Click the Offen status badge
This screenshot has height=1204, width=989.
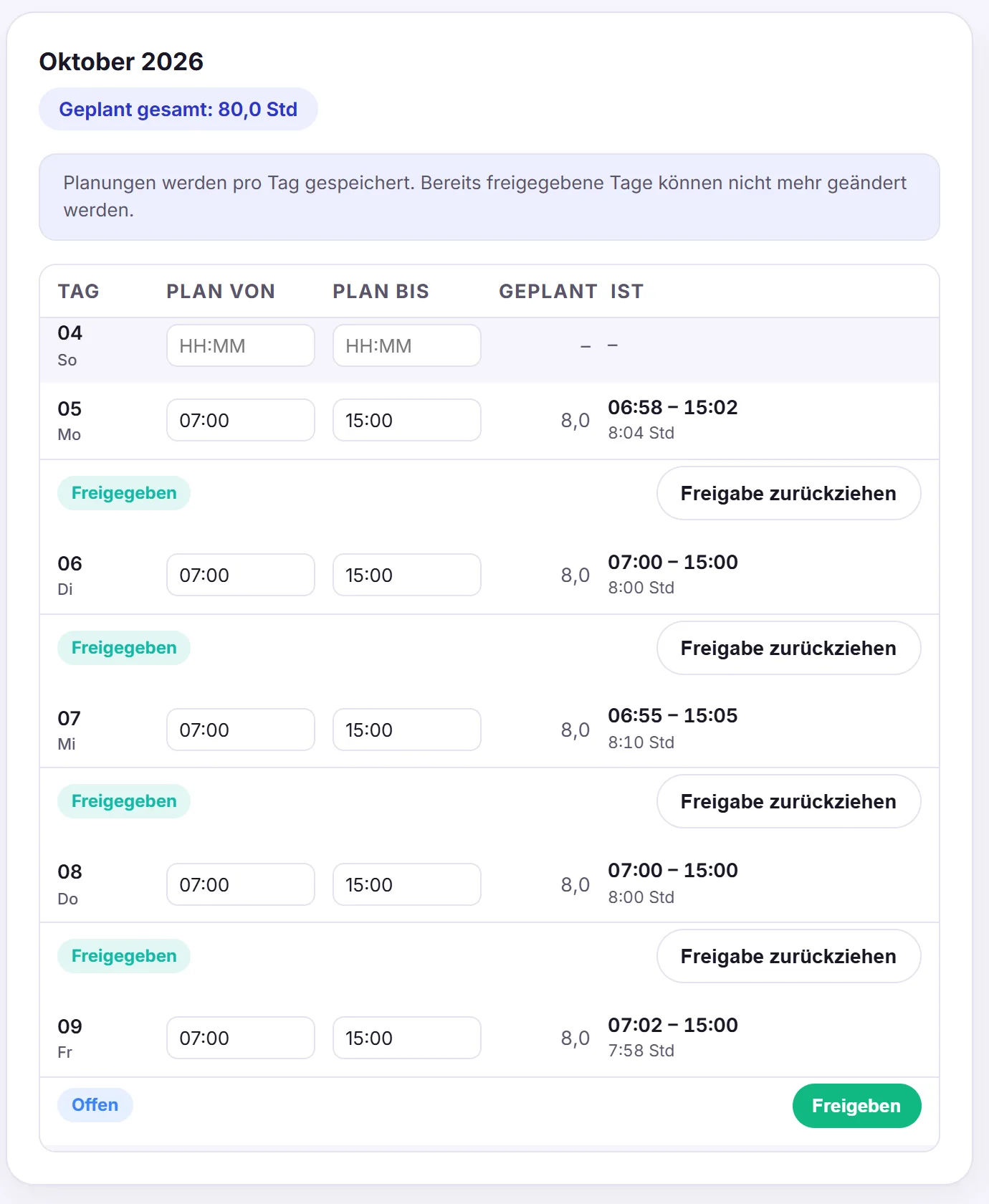pos(95,1105)
